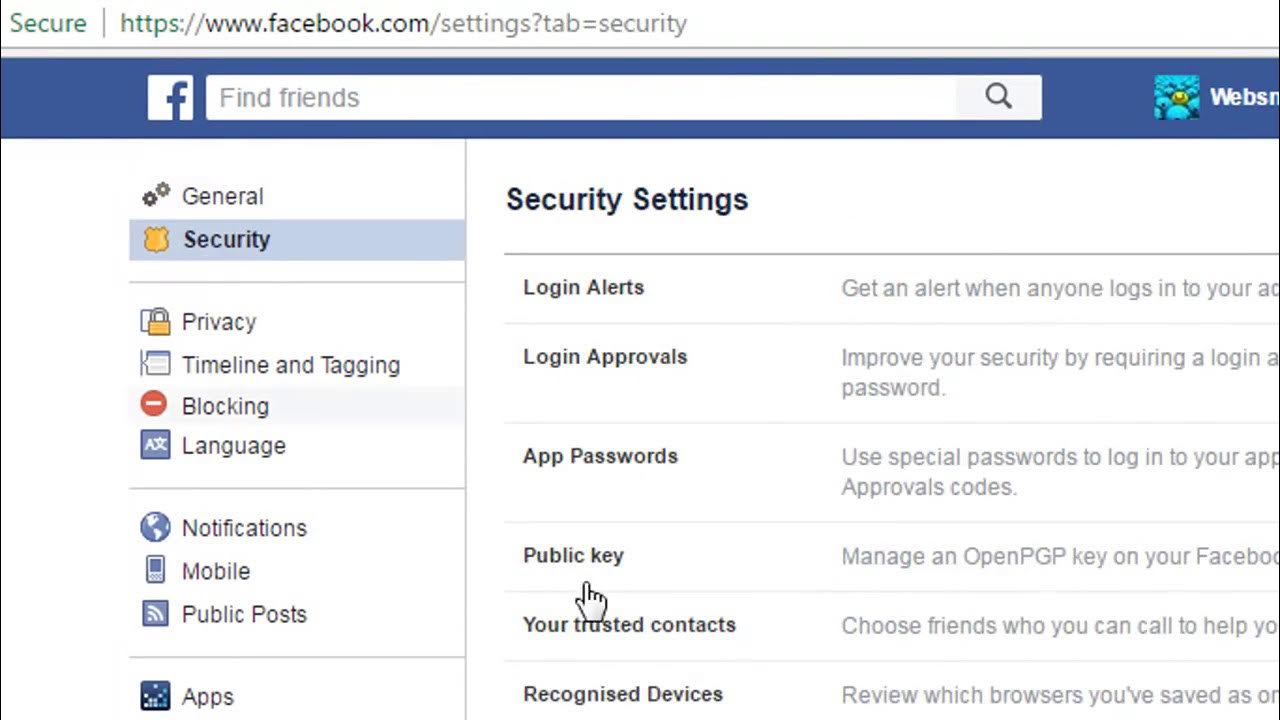Click the General settings gear icon
1280x720 pixels.
click(x=155, y=196)
